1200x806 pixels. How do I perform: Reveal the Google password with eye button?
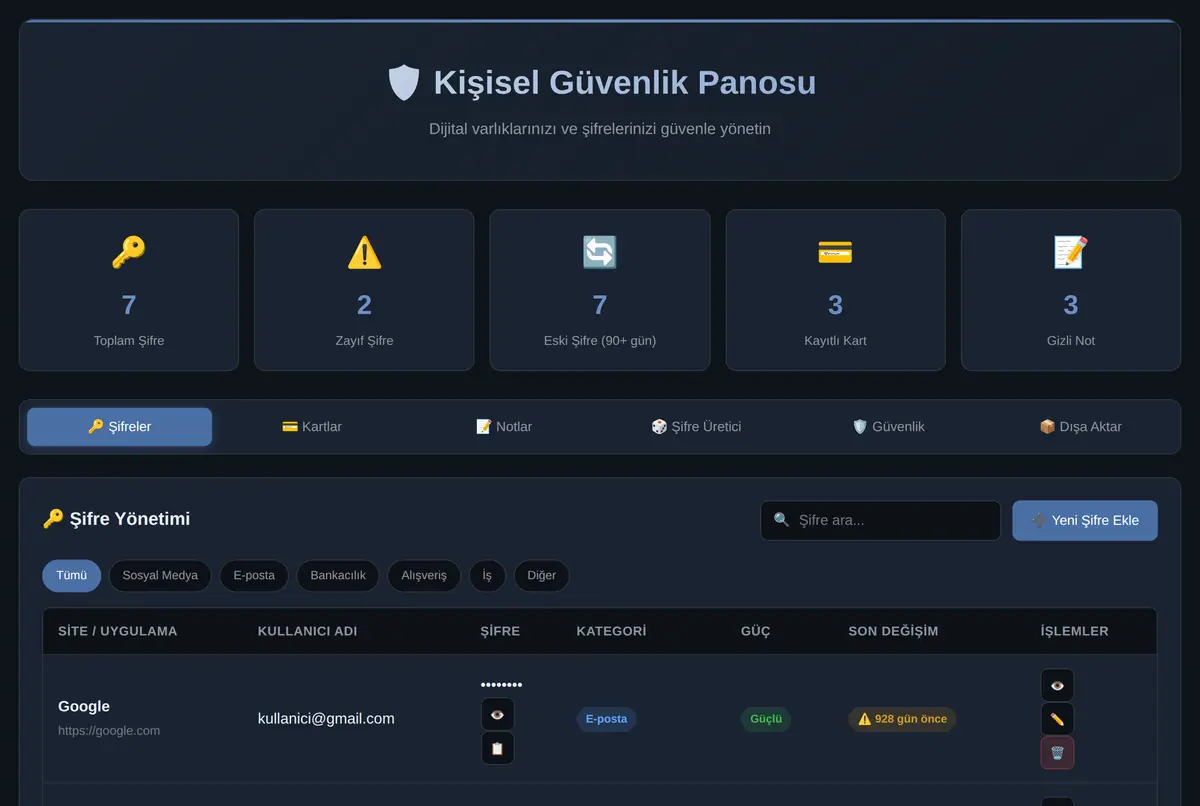click(x=498, y=714)
